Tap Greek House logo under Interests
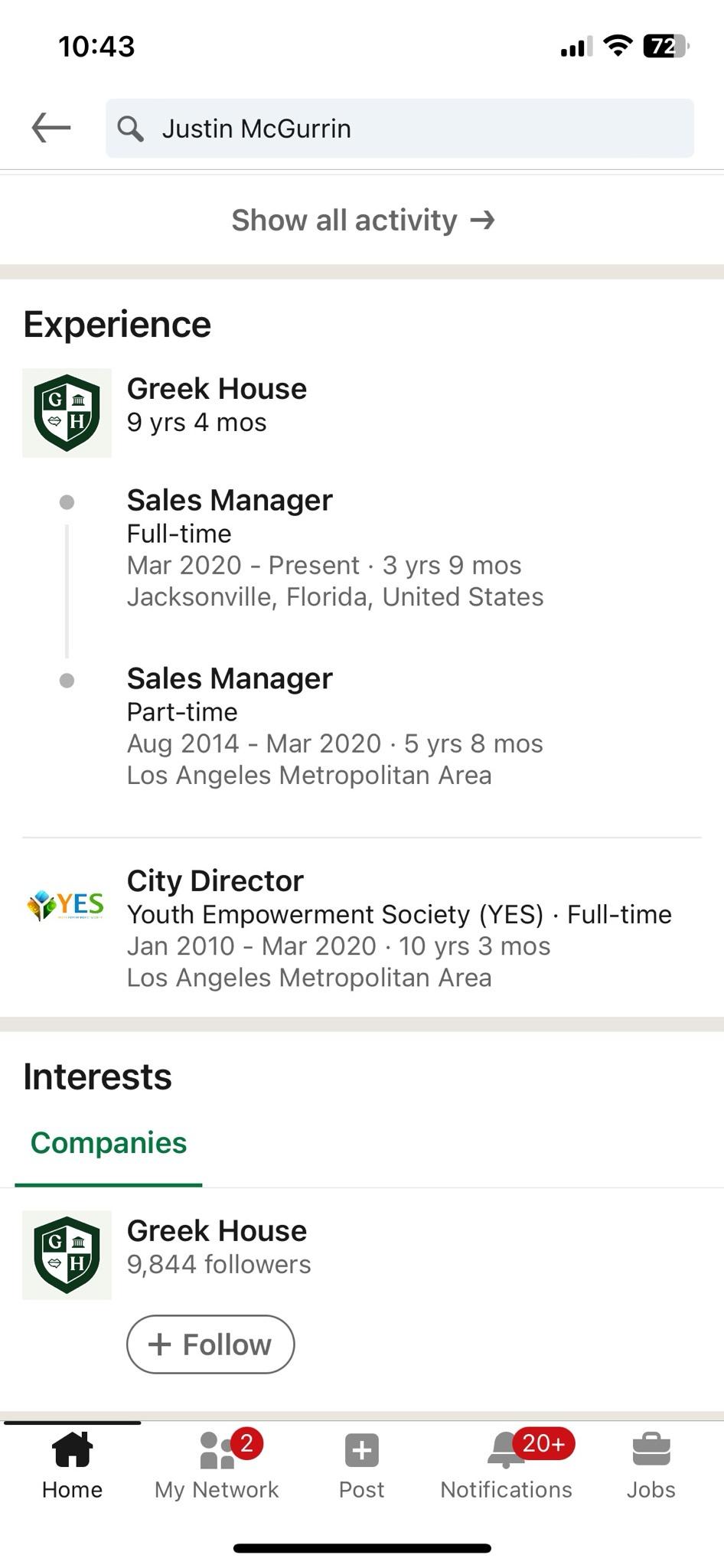This screenshot has height=1568, width=724. [67, 1255]
